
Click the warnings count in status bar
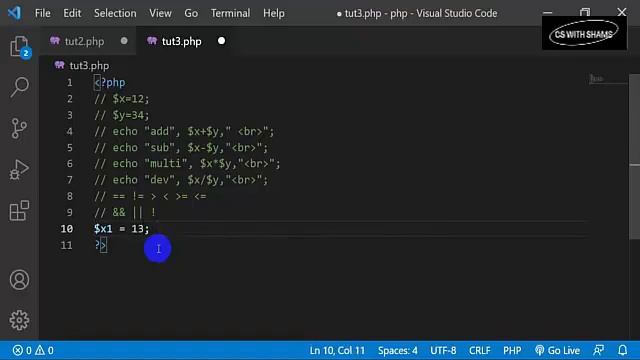click(x=44, y=350)
